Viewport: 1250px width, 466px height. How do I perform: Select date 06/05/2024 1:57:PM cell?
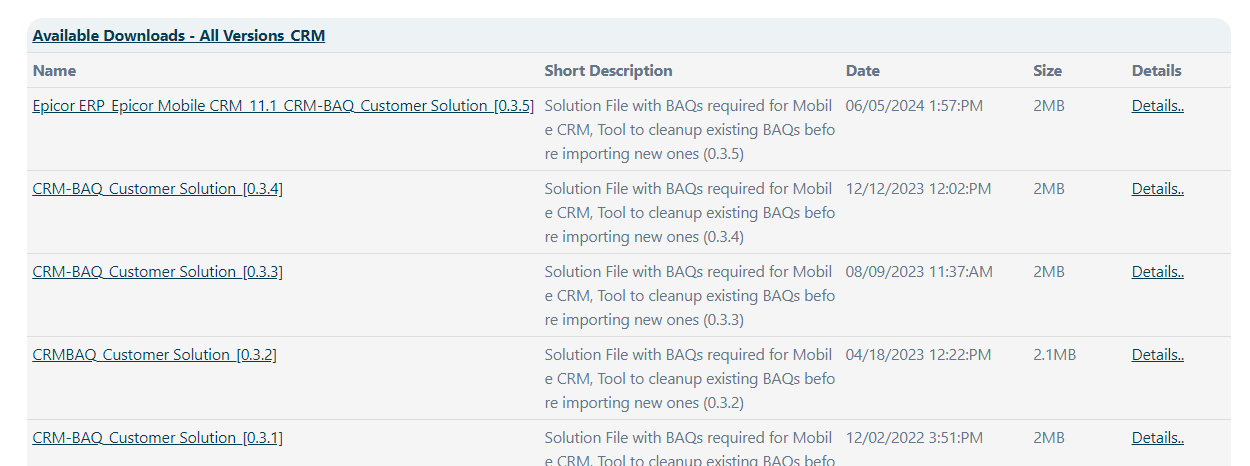915,105
